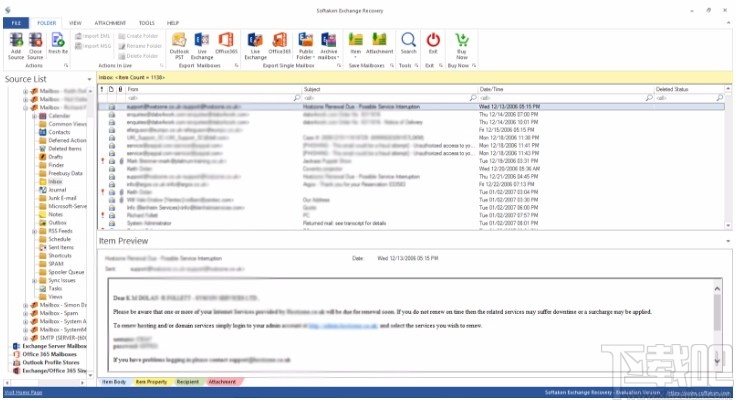Click Rename Folder in the ribbon
Image resolution: width=736 pixels, height=400 pixels.
pos(140,46)
